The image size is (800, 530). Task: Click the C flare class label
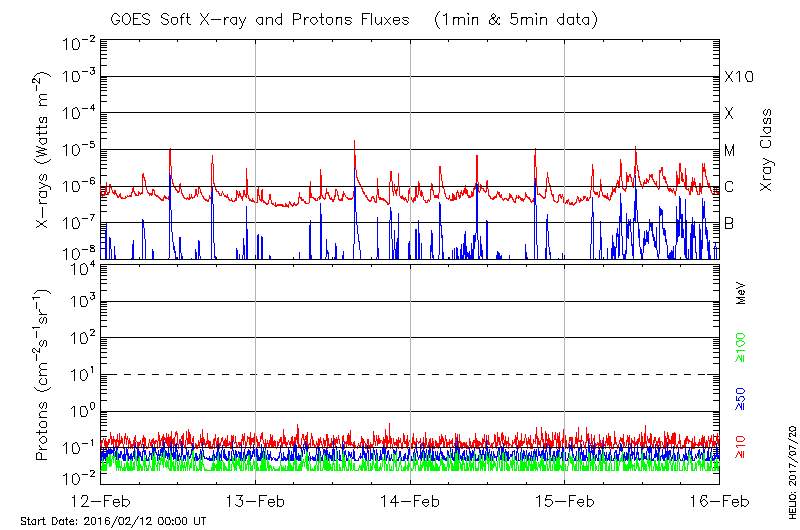point(729,187)
